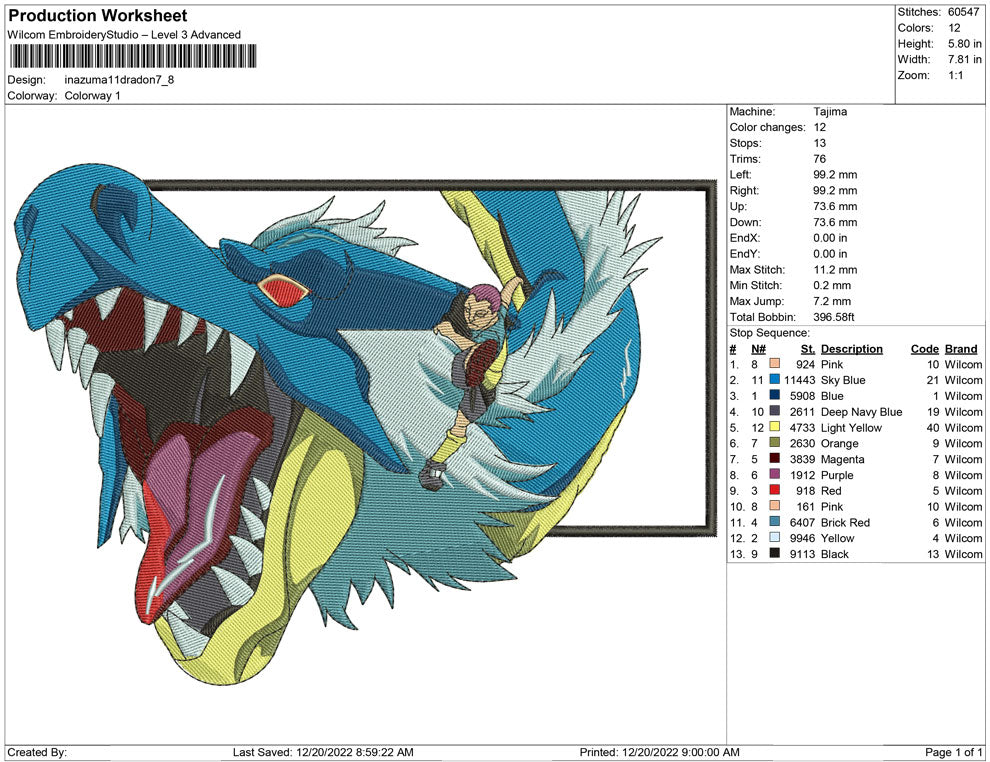Screen dimensions: 990x762
Task: Click the Description column header
Action: 852,348
